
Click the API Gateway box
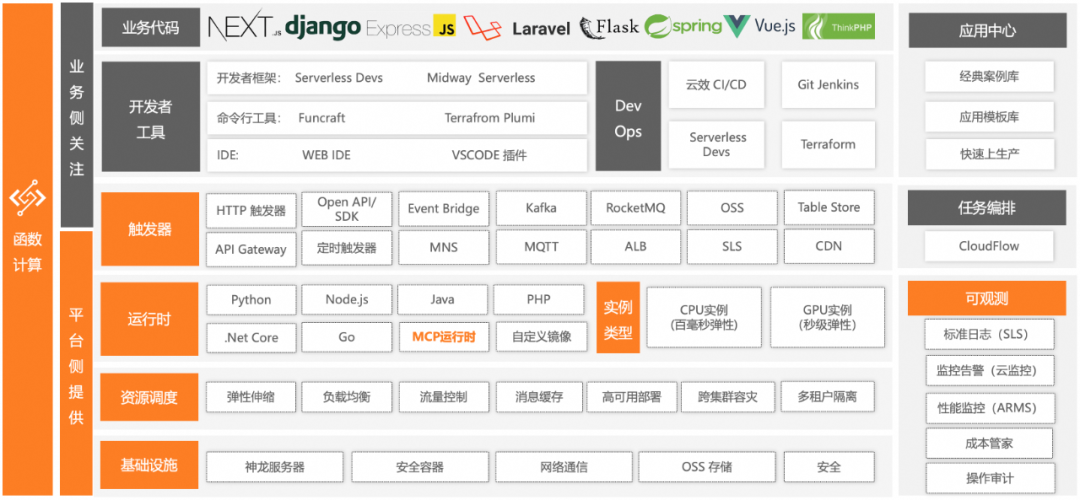(x=251, y=249)
